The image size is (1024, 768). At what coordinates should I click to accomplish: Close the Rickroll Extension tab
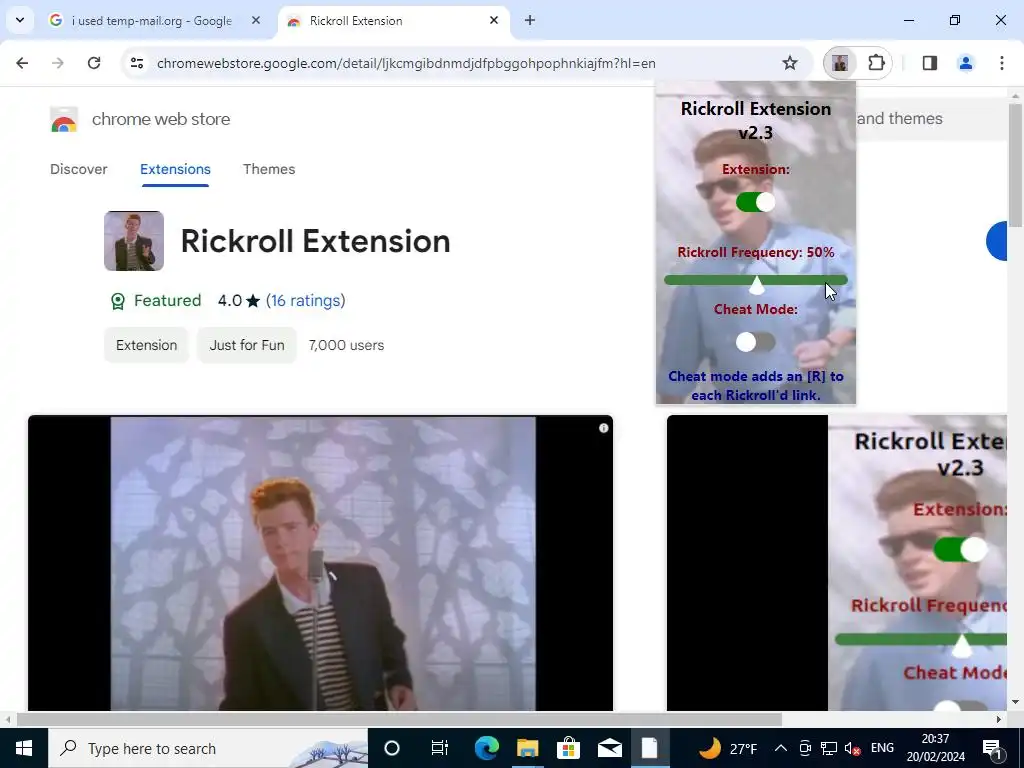tap(494, 21)
